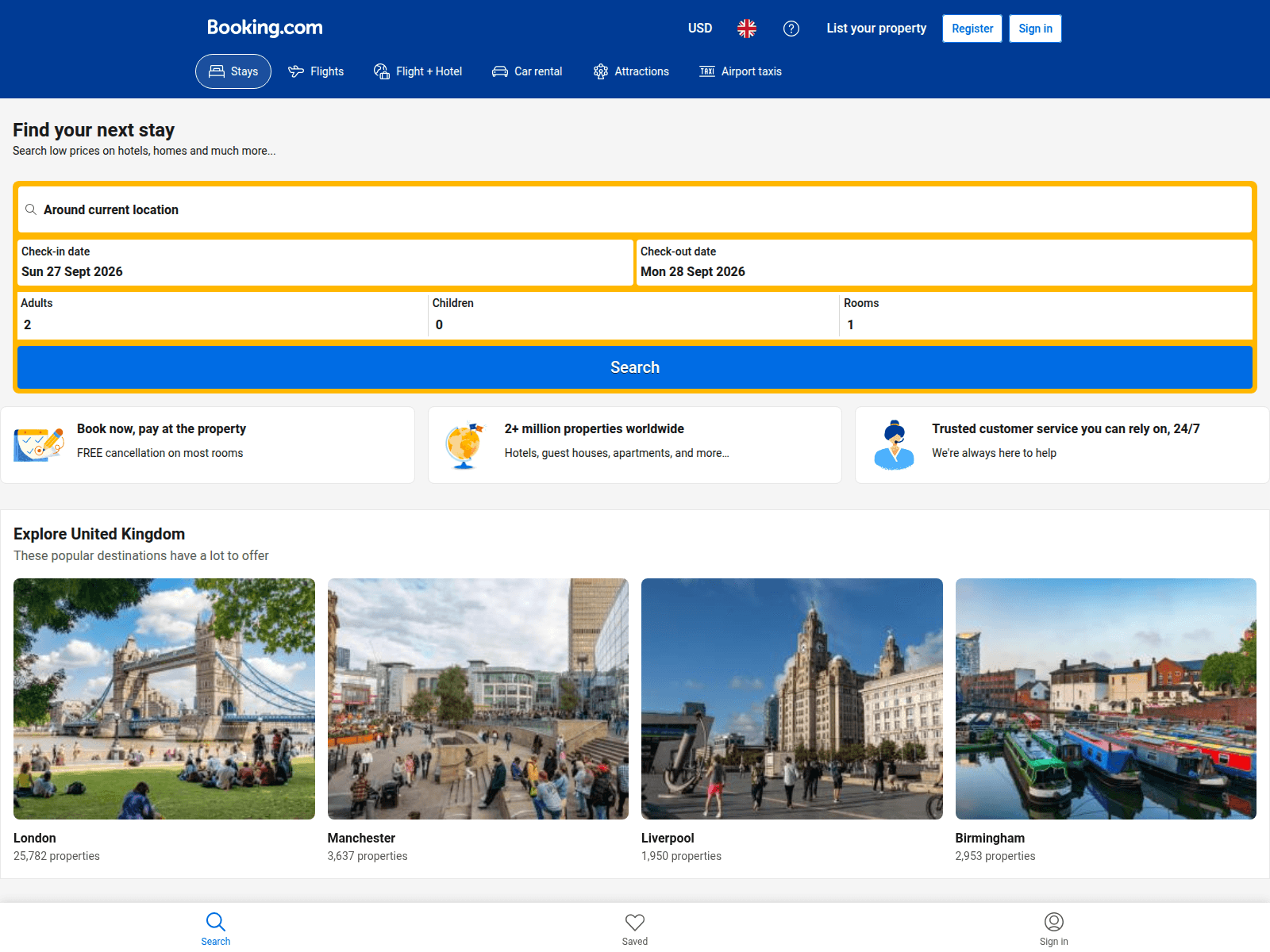Open the help question mark icon
1270x952 pixels.
pos(791,29)
